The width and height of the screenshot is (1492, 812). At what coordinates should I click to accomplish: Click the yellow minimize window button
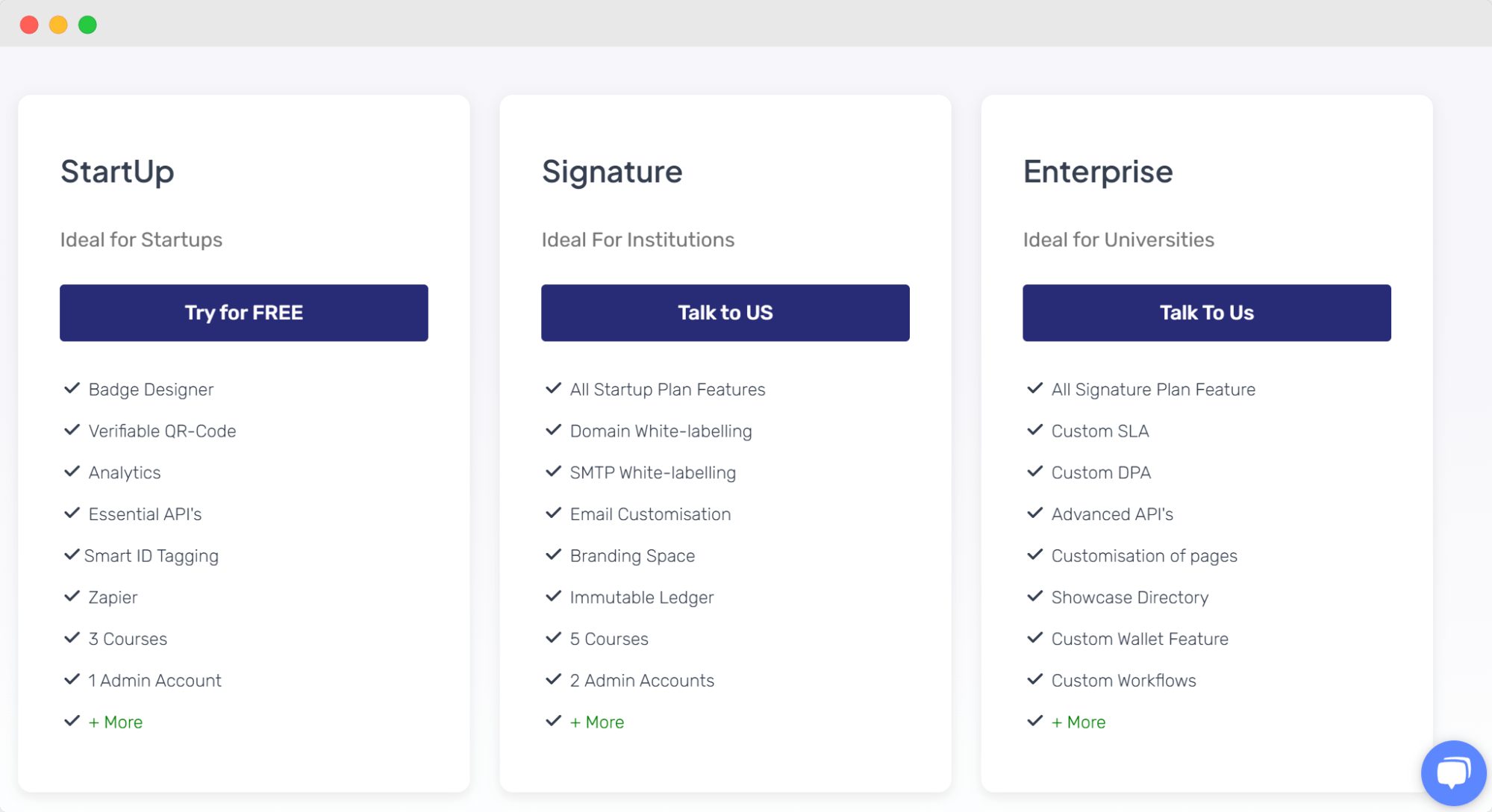coord(58,25)
